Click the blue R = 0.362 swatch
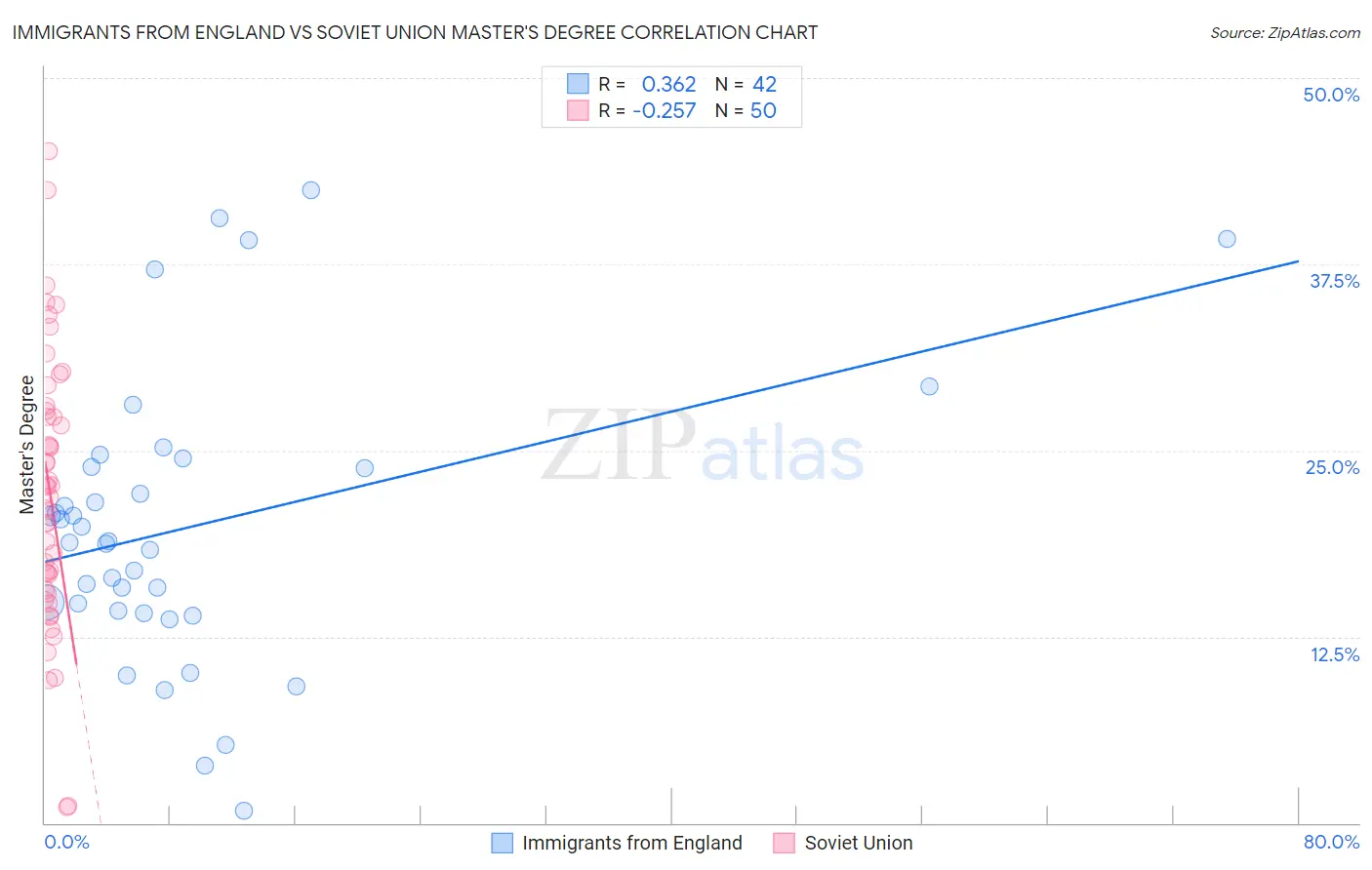1372x870 pixels. tap(578, 84)
